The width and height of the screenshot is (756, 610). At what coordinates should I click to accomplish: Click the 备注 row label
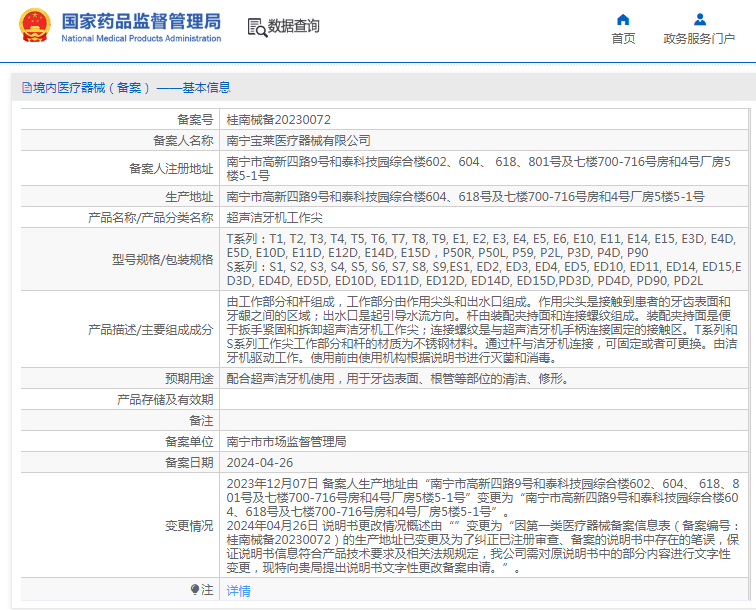point(201,421)
